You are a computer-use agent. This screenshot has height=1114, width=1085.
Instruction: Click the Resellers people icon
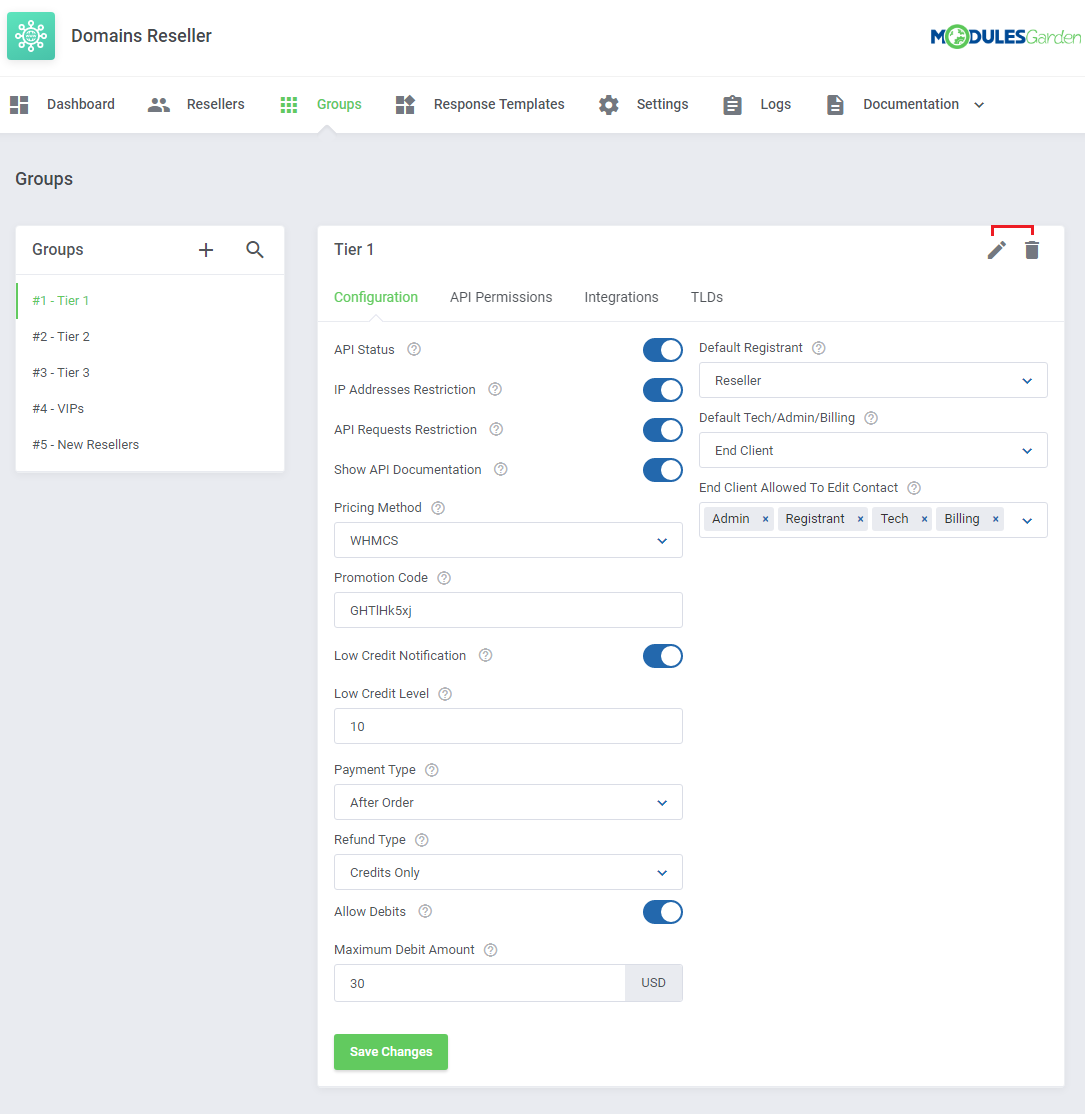coord(158,104)
